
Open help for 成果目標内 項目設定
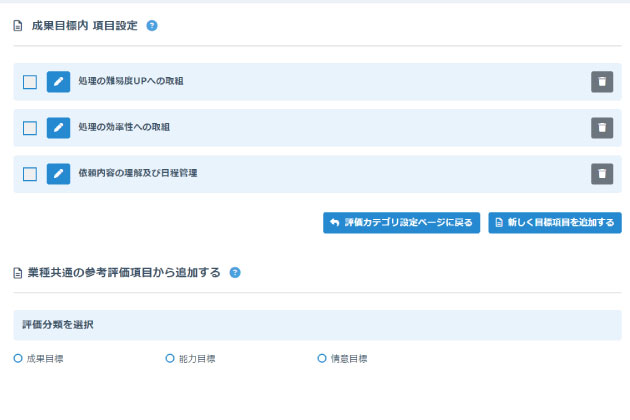tap(152, 26)
